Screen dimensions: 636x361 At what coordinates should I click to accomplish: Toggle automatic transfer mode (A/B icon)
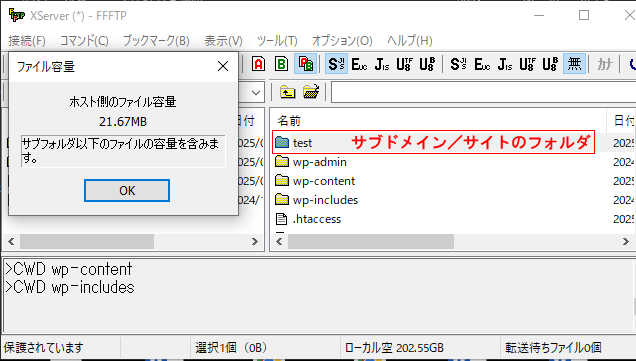pos(305,64)
